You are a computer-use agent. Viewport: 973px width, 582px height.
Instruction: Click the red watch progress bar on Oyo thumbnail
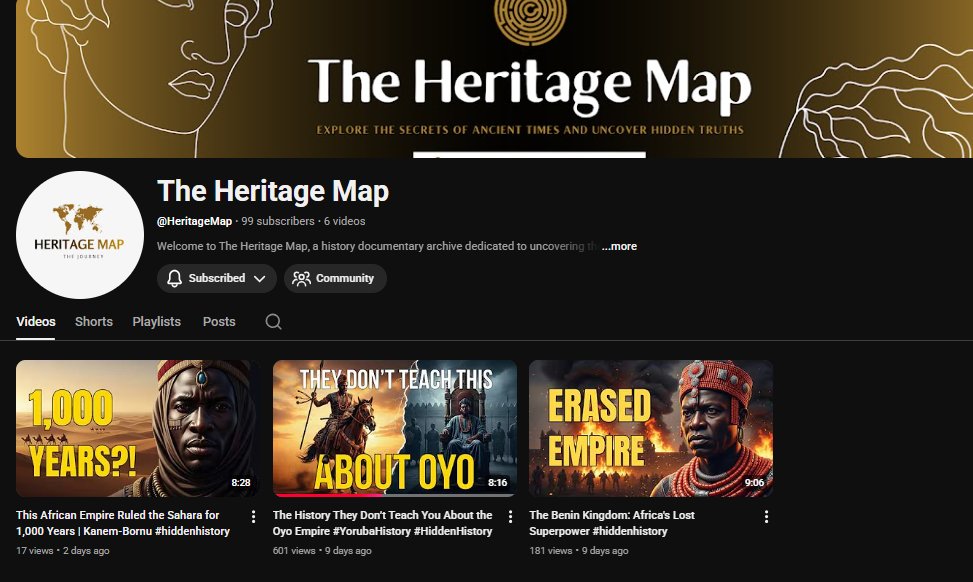[329, 495]
